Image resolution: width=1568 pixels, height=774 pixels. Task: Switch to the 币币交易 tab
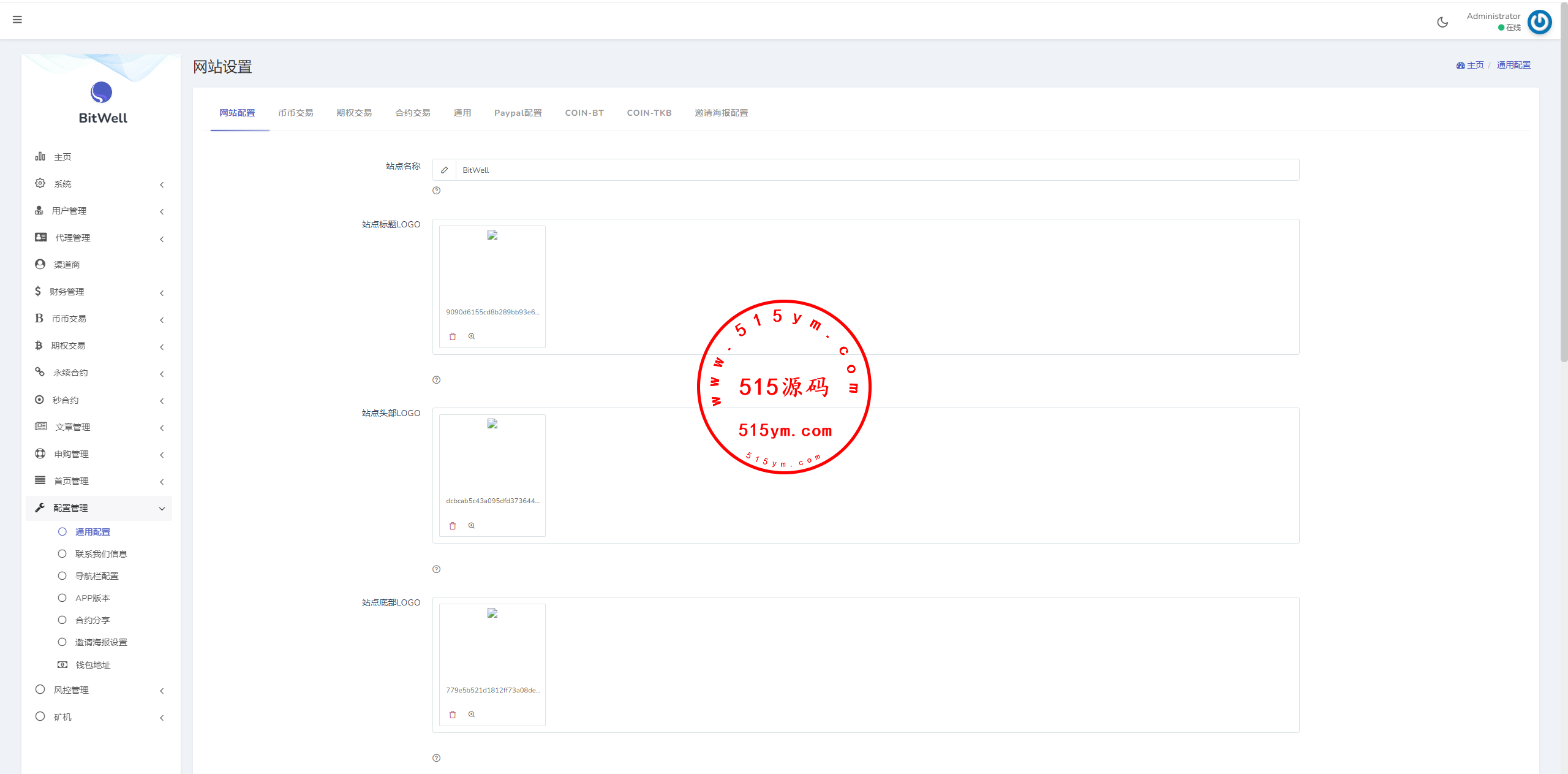coord(295,113)
